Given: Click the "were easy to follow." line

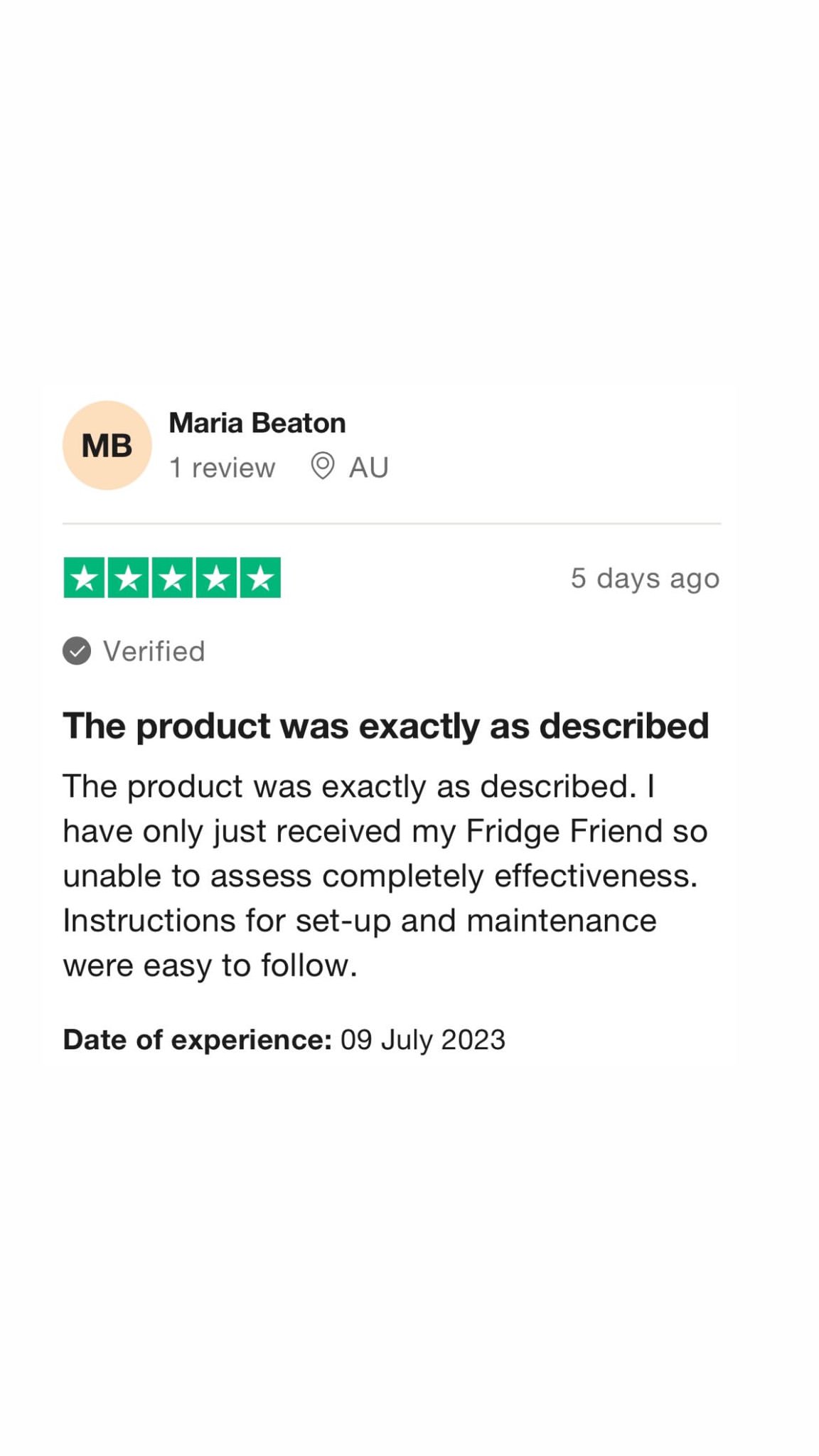Looking at the screenshot, I should (210, 965).
